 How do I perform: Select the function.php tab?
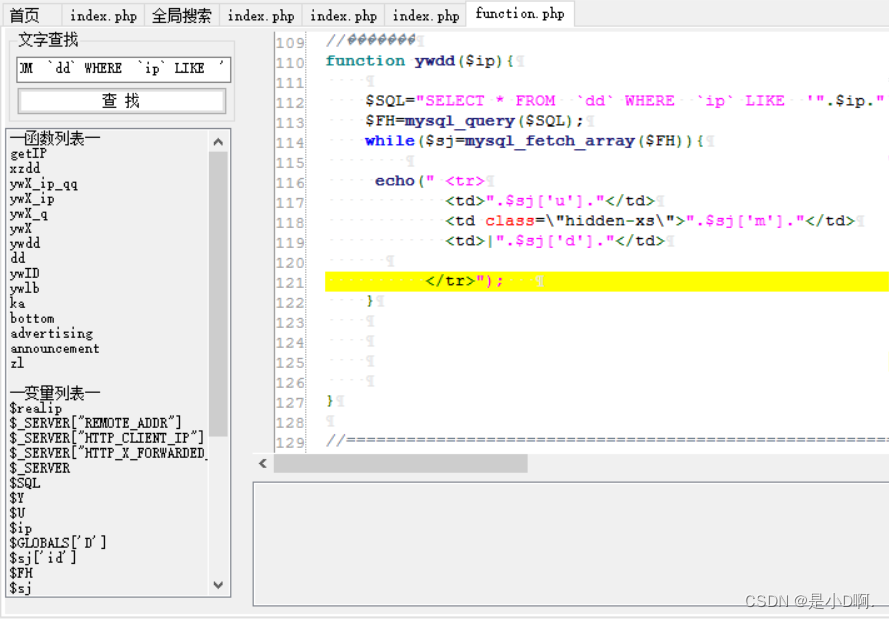click(520, 14)
